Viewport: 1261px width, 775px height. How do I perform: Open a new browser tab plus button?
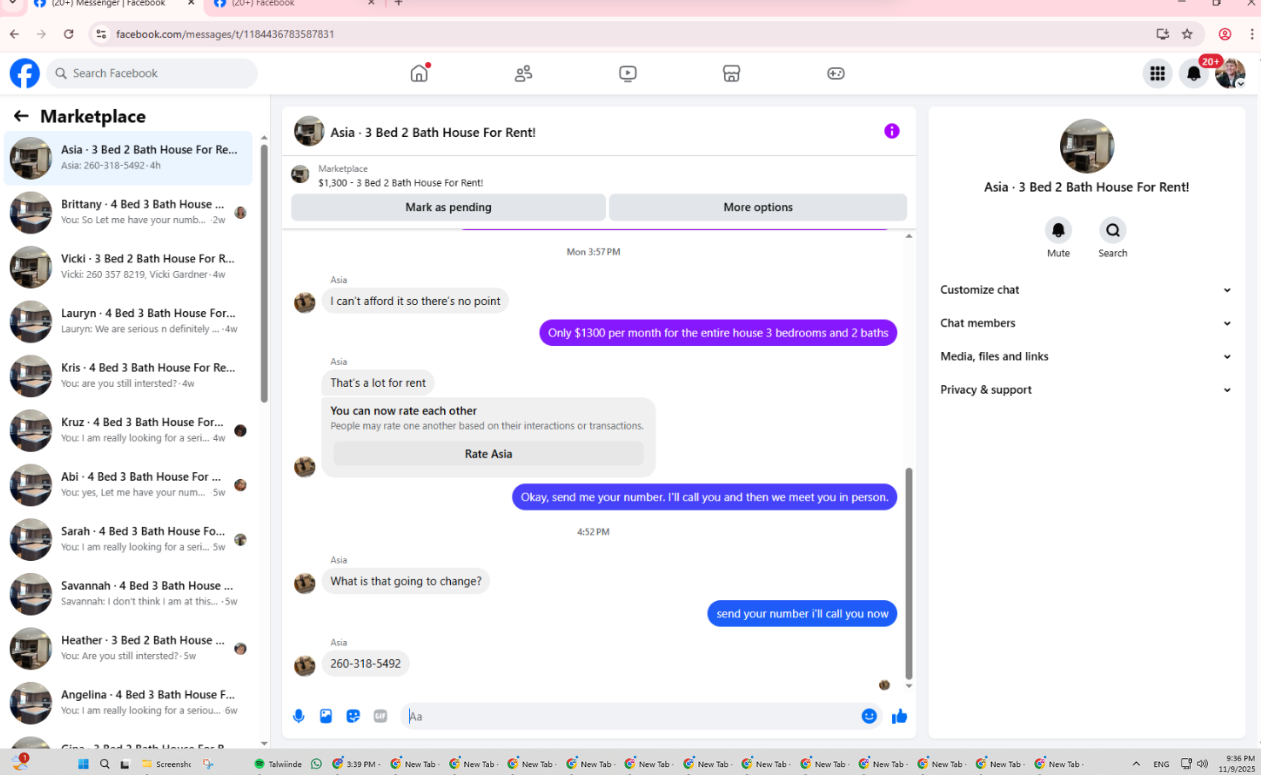(398, 3)
